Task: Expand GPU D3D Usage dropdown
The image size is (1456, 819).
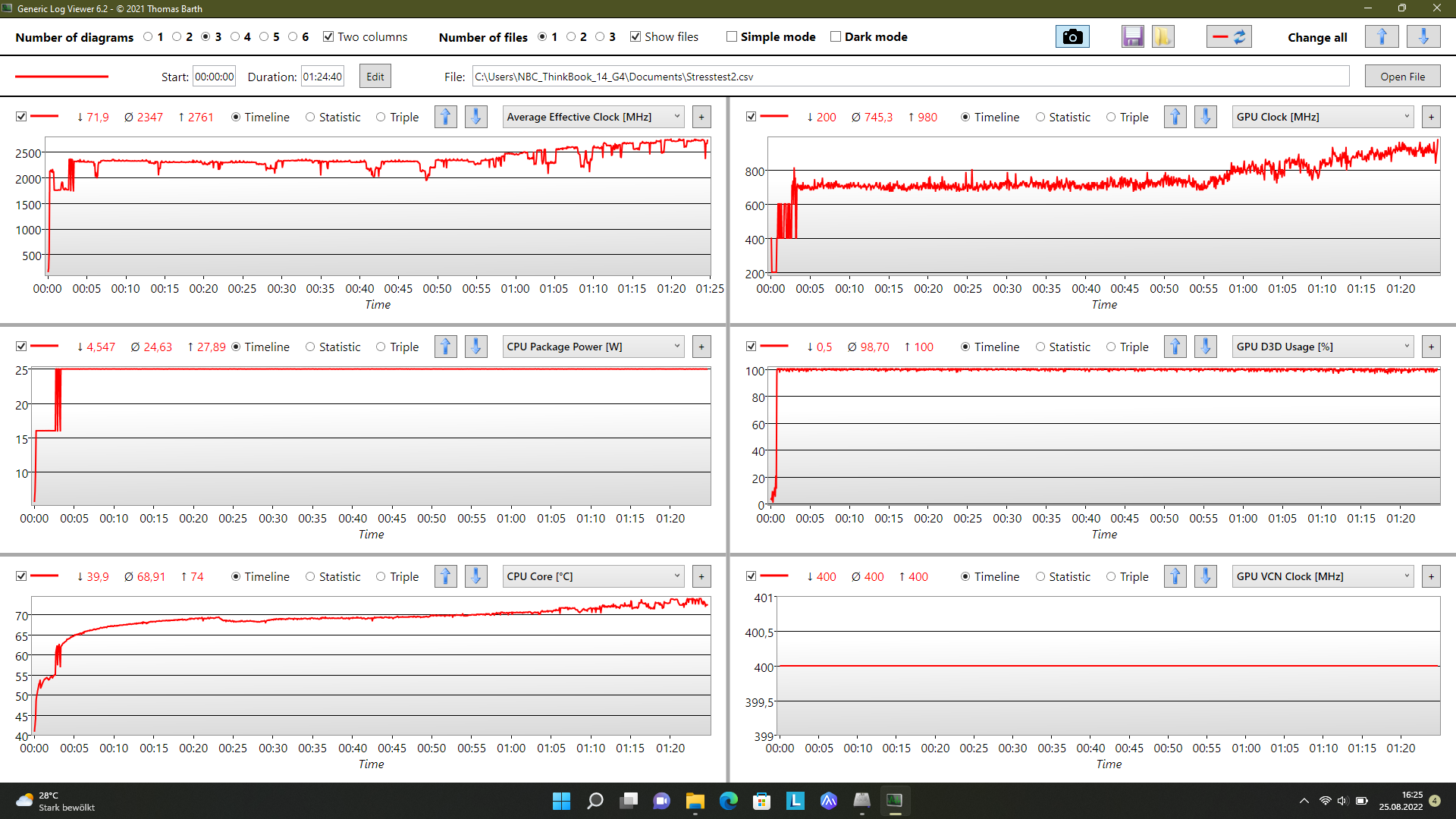Action: 1323,347
